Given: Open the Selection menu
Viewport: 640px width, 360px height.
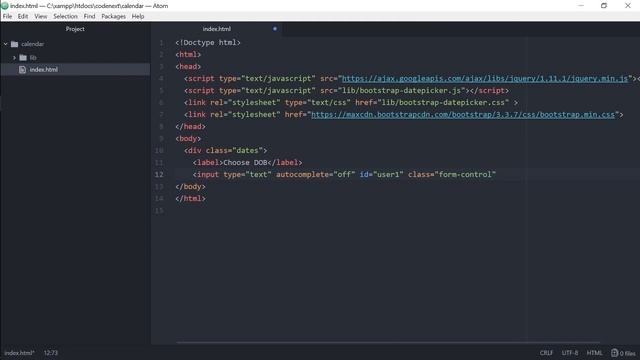Looking at the screenshot, I should coord(65,16).
